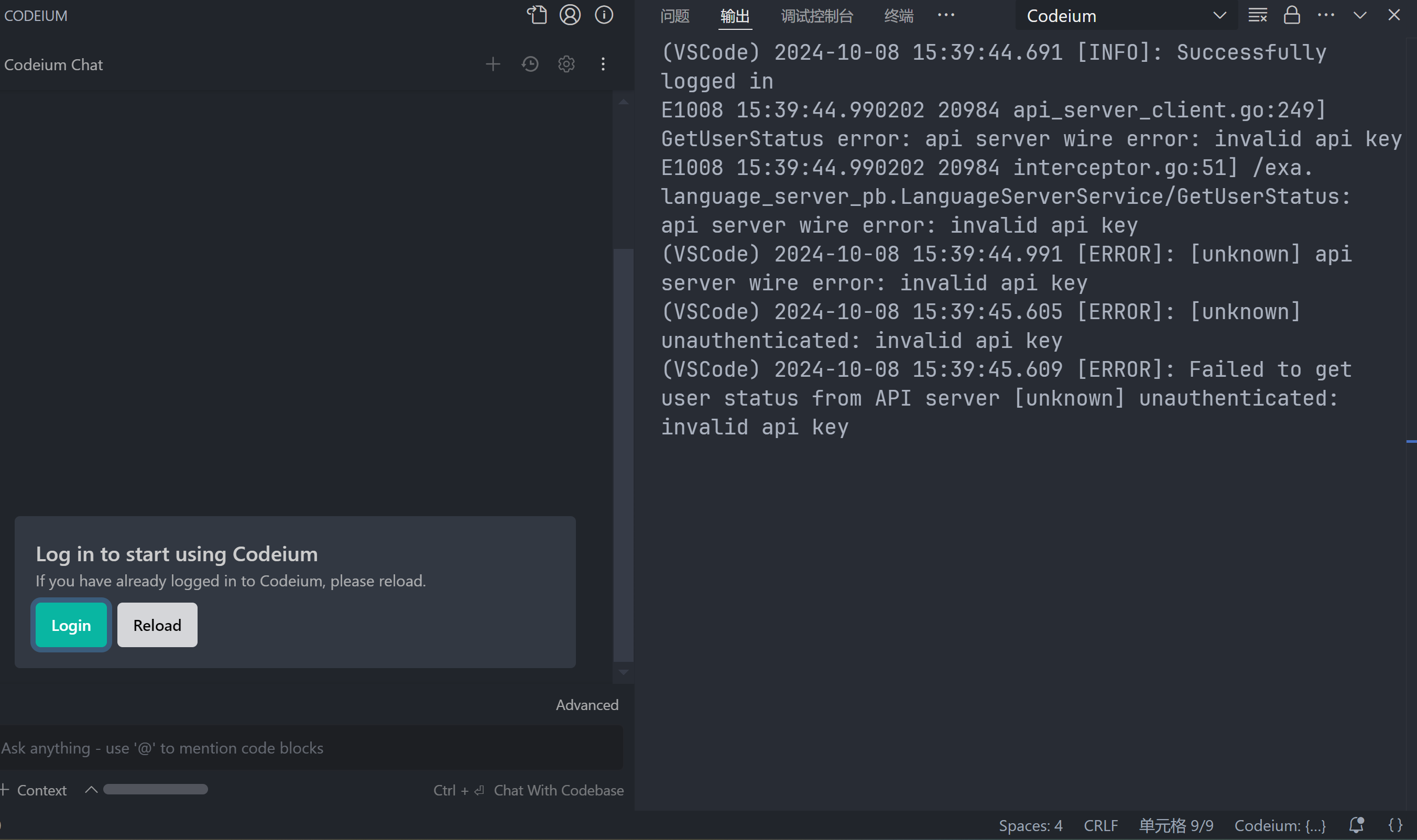Toggle the output scroll lock icon
This screenshot has height=840, width=1417.
point(1292,15)
